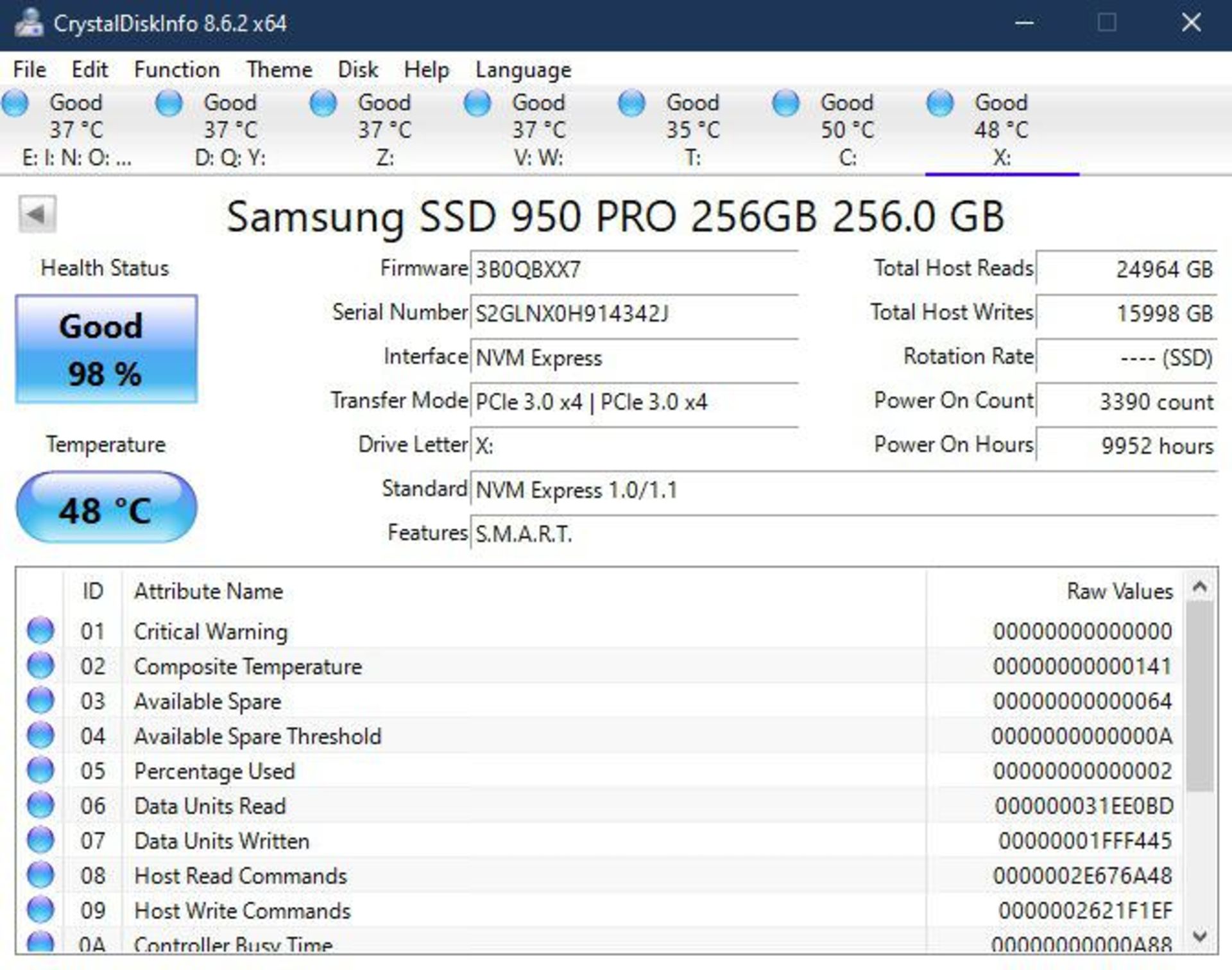This screenshot has width=1232, height=970.
Task: Click status orb for disk V: W:
Action: (x=477, y=103)
